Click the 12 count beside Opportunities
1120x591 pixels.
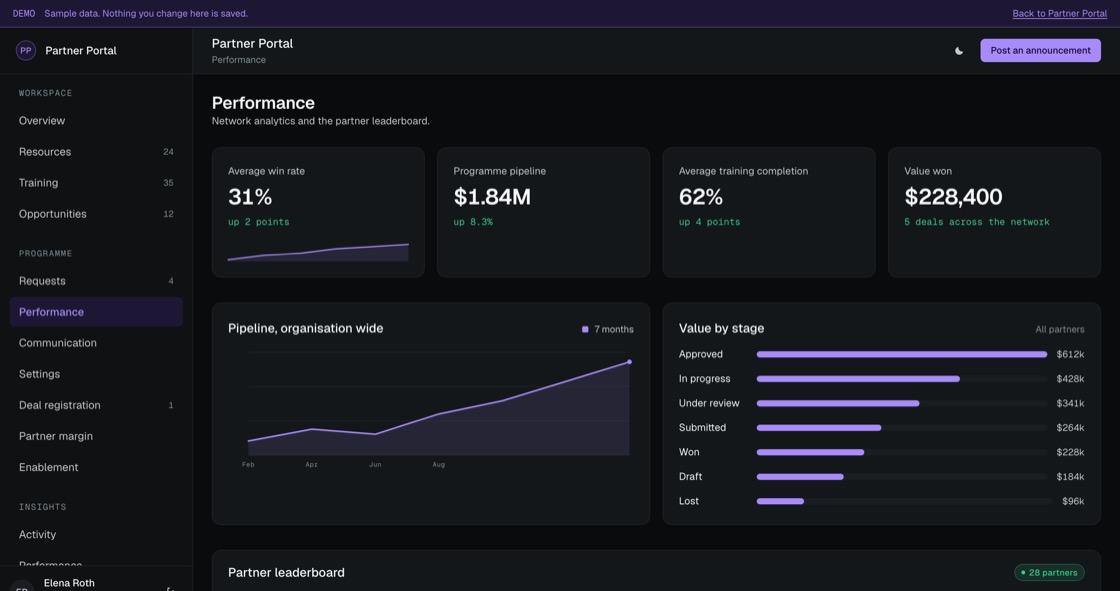click(168, 214)
